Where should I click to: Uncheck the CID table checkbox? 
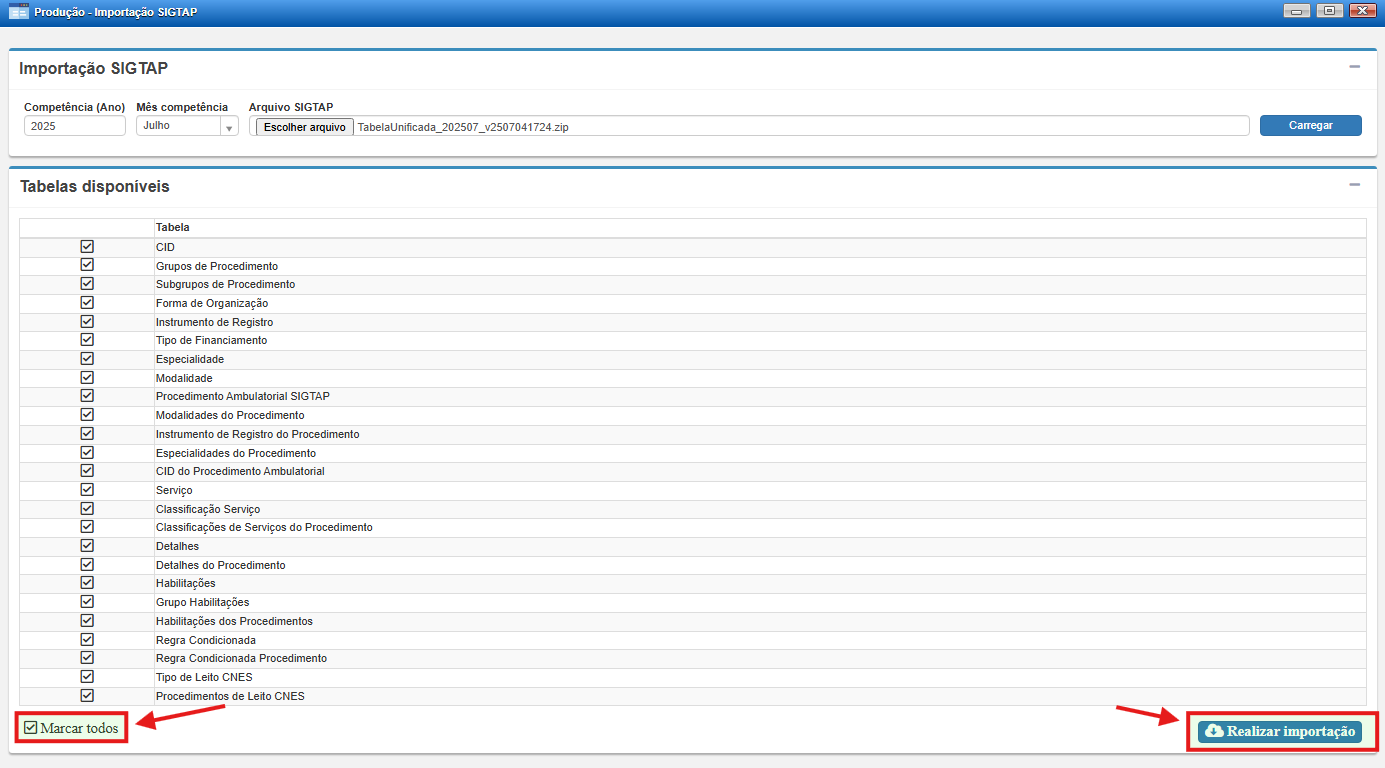click(x=87, y=246)
